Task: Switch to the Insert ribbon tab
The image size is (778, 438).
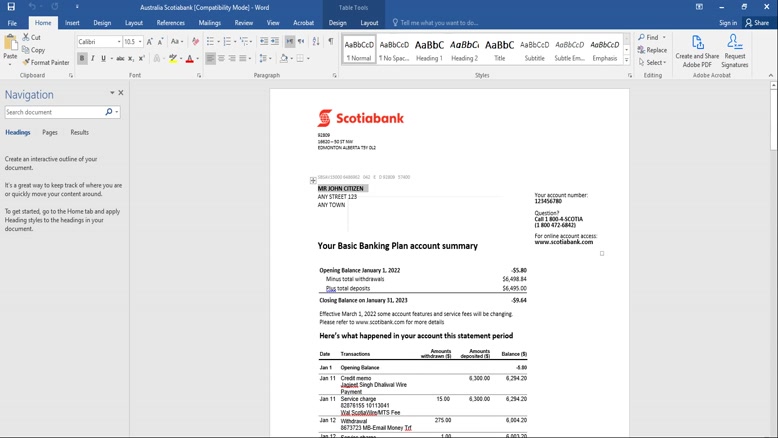Action: pos(72,22)
